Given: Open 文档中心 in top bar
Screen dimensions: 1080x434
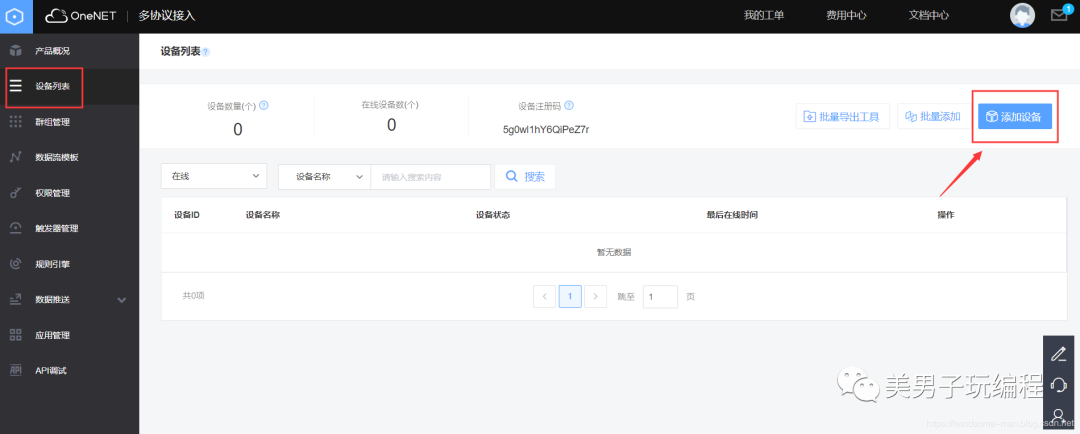Looking at the screenshot, I should (x=929, y=15).
